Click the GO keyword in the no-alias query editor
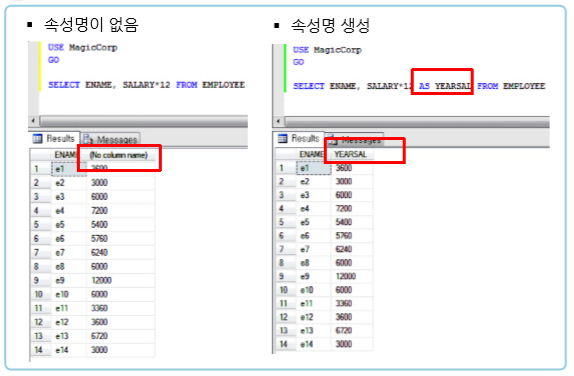This screenshot has height=376, width=574. pyautogui.click(x=53, y=60)
